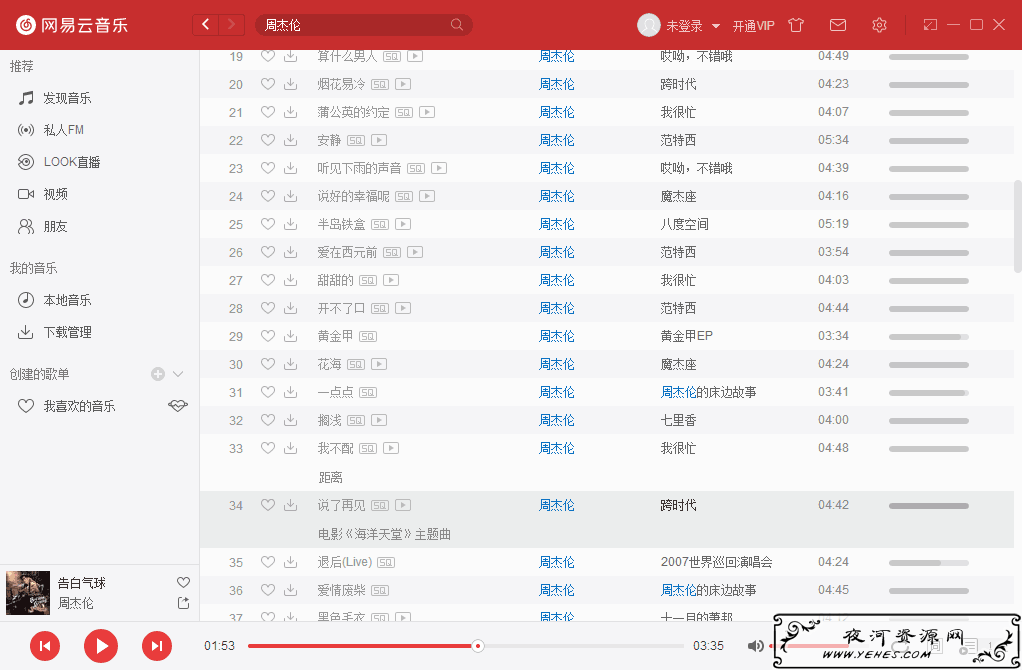1022x670 pixels.
Task: Skip to the previous track
Action: [45, 646]
